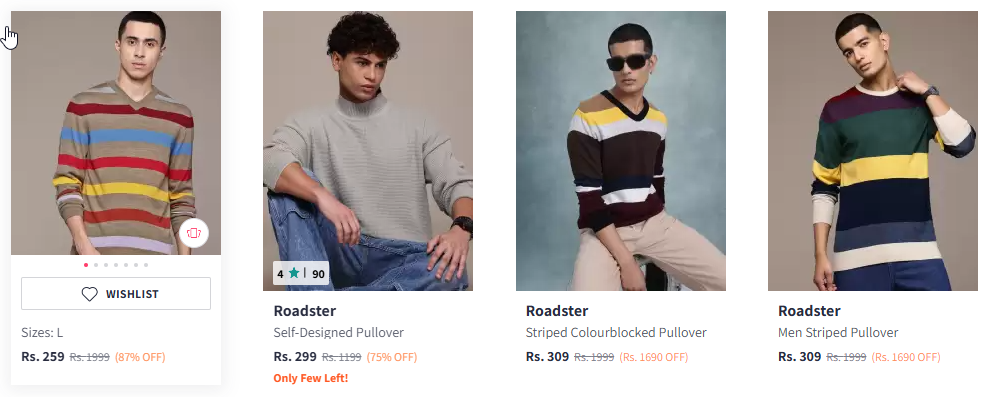Open the multicolor striped V-neck sweater image
The height and width of the screenshot is (397, 994).
pos(116,133)
